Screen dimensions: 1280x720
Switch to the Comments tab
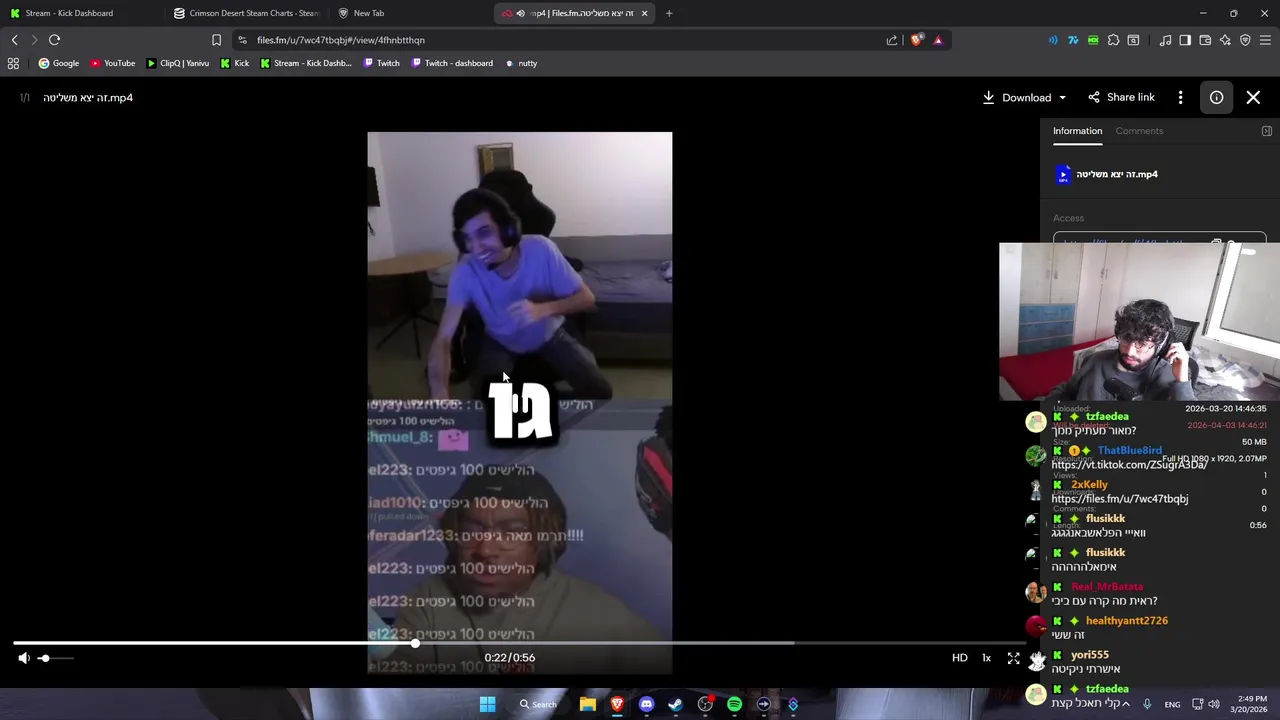click(1139, 131)
